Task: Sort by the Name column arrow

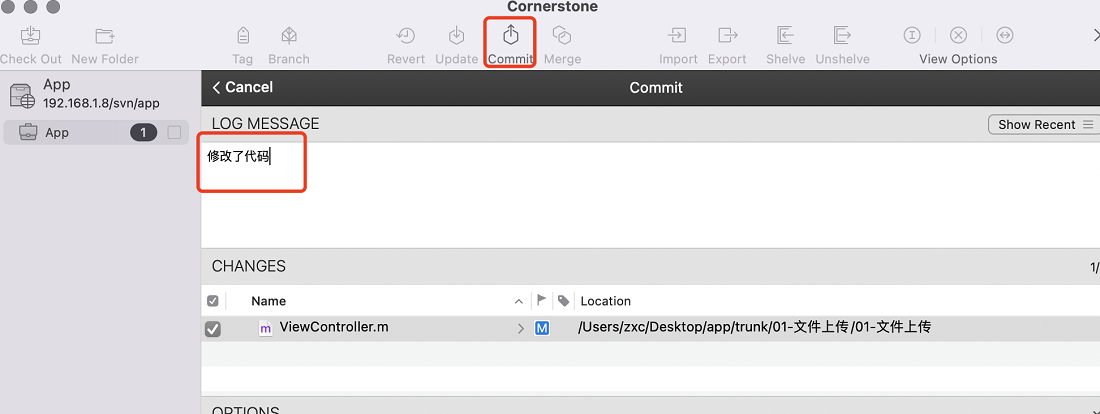Action: [x=518, y=301]
